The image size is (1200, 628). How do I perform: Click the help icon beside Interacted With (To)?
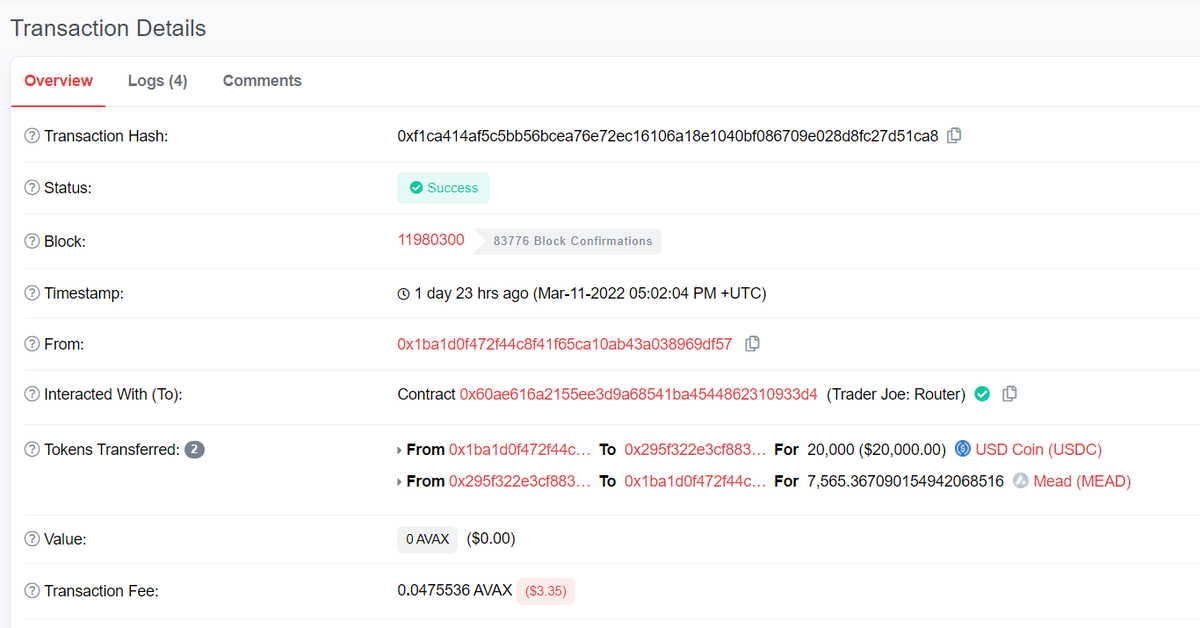(32, 395)
